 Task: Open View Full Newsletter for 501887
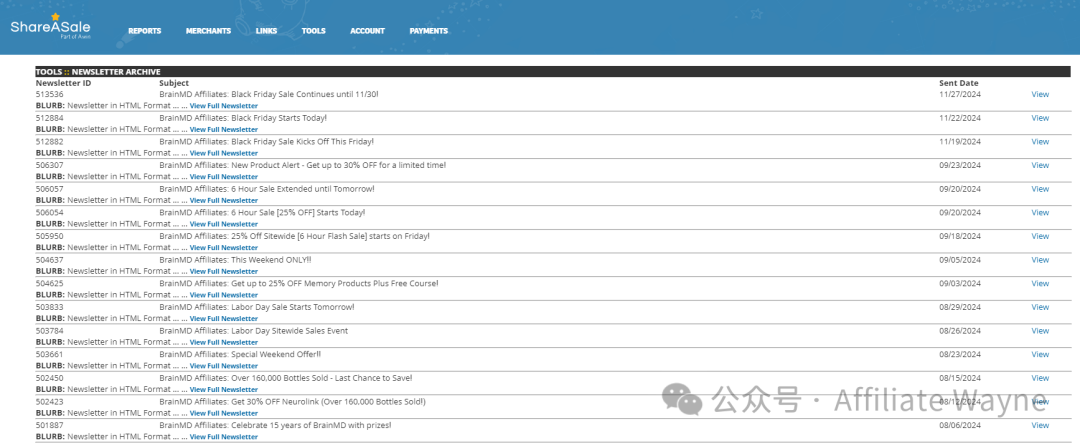224,437
